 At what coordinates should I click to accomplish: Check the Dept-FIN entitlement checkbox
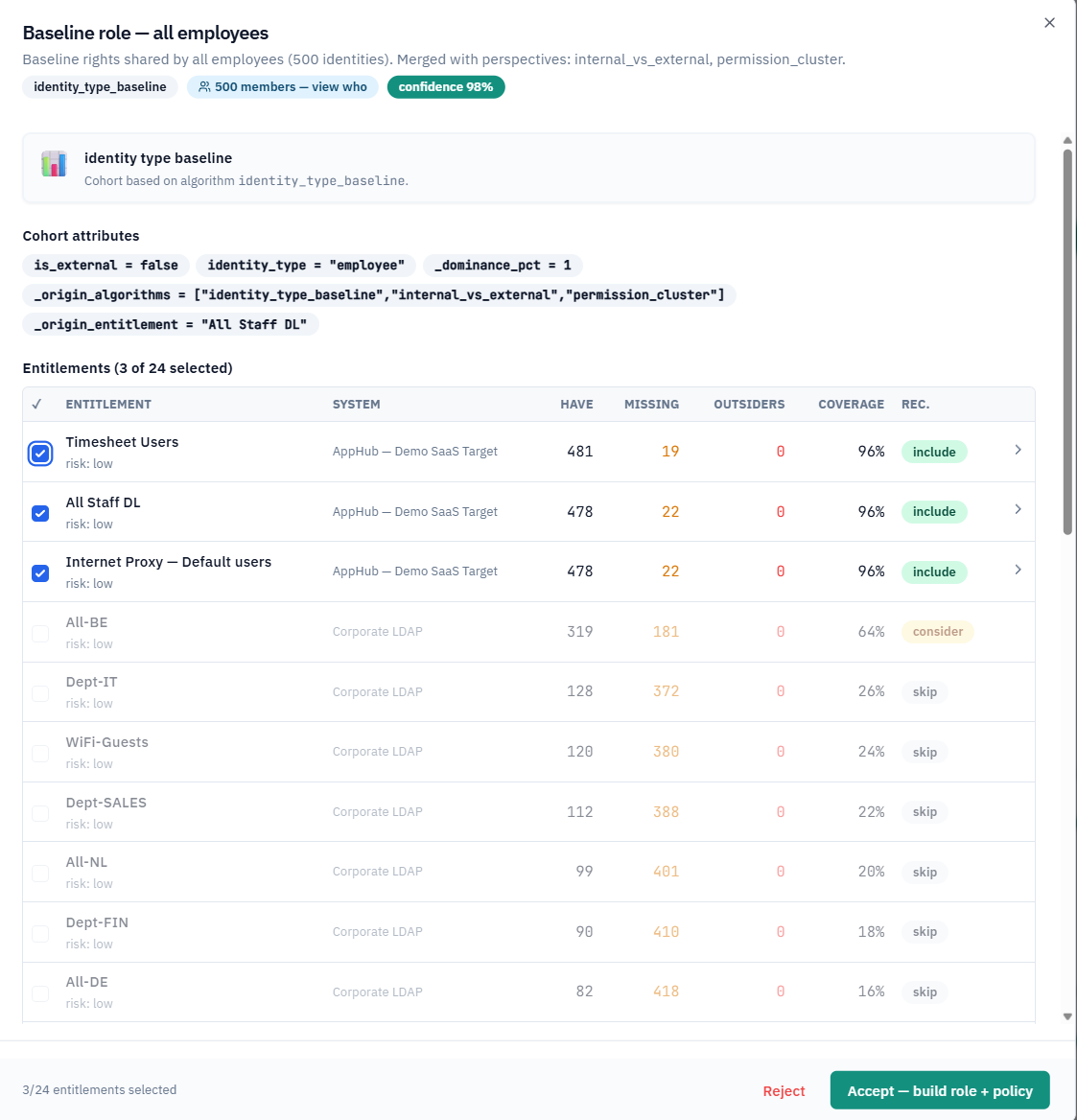point(40,933)
